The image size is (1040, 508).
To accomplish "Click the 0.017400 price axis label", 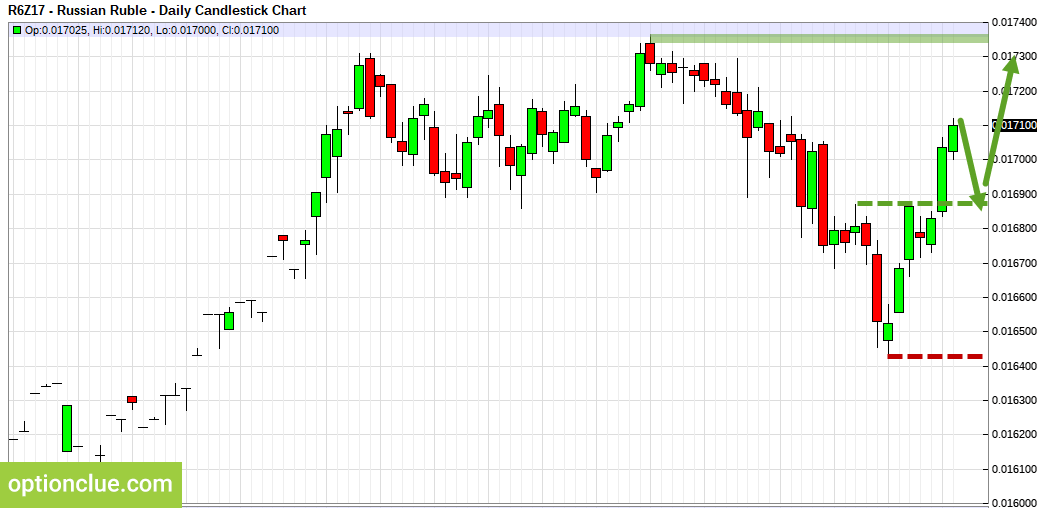I will 1014,23.
